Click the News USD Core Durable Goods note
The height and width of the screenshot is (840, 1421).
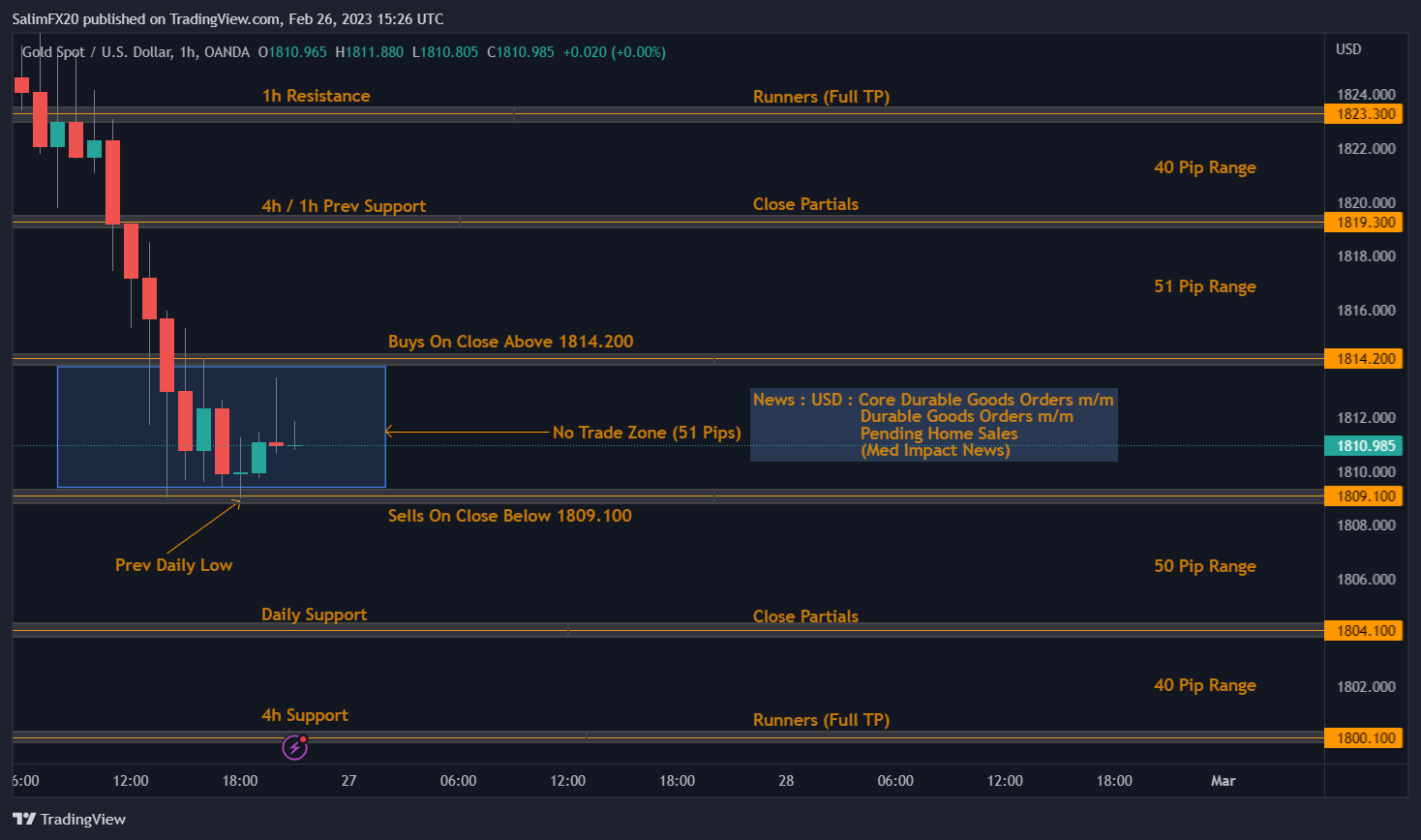[933, 425]
